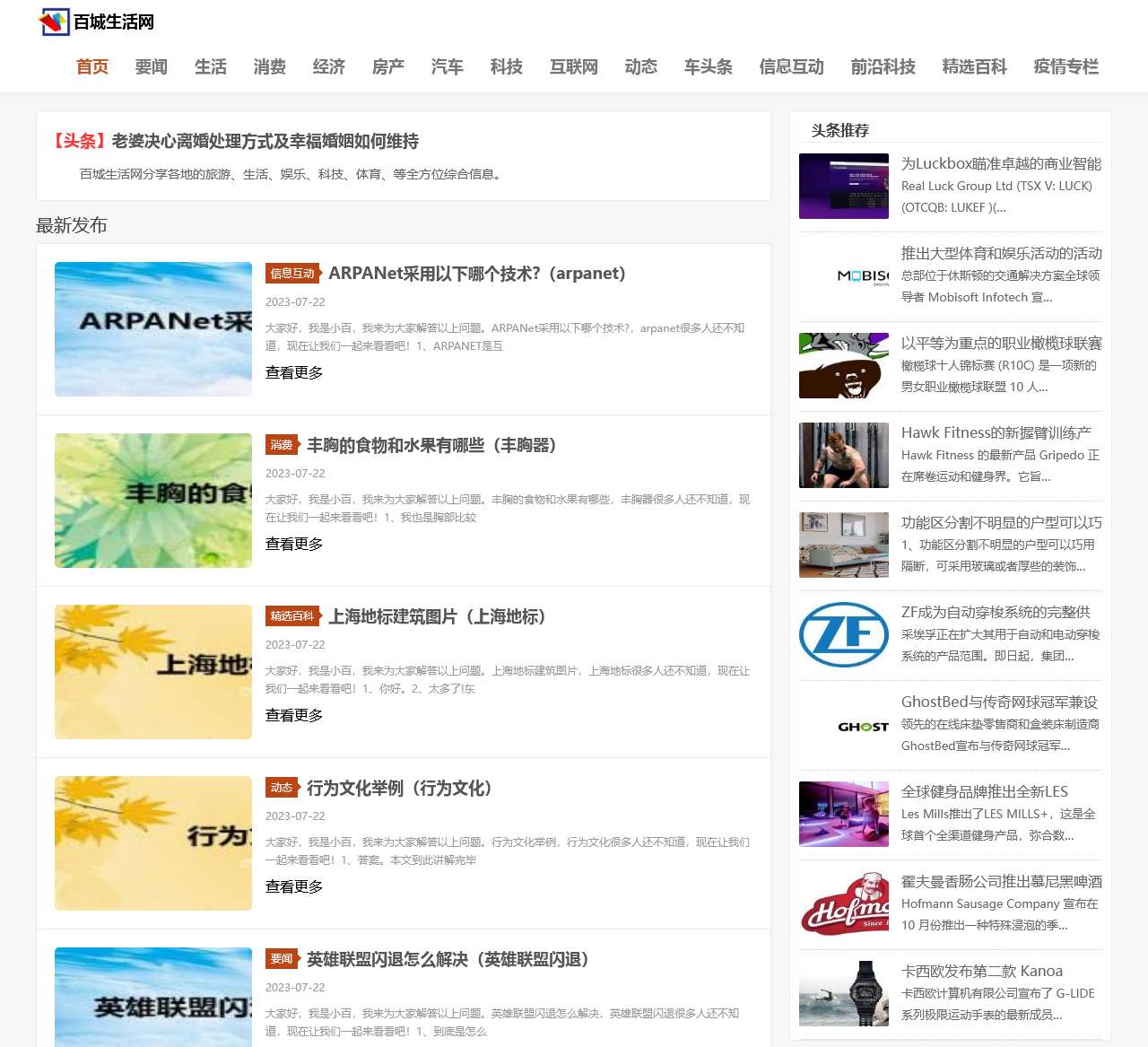Open the 车头条 navigation item
The width and height of the screenshot is (1148, 1047).
point(708,67)
